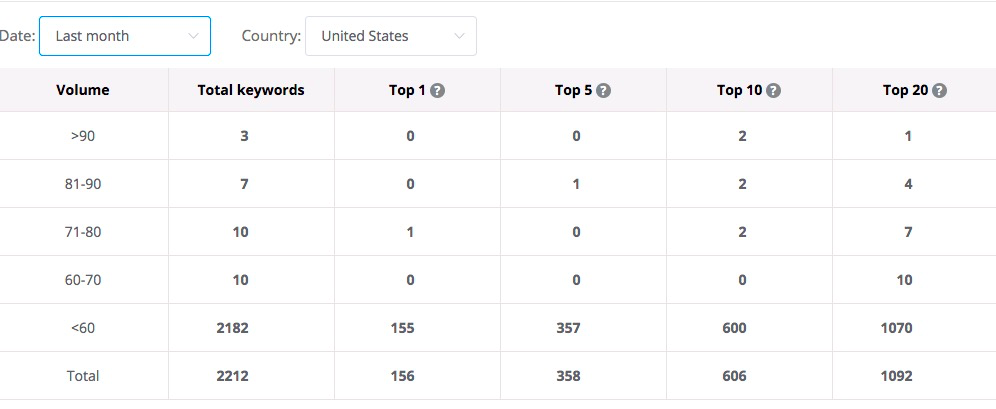This screenshot has width=996, height=409.
Task: Click the 155 value in Top 1
Action: [403, 328]
